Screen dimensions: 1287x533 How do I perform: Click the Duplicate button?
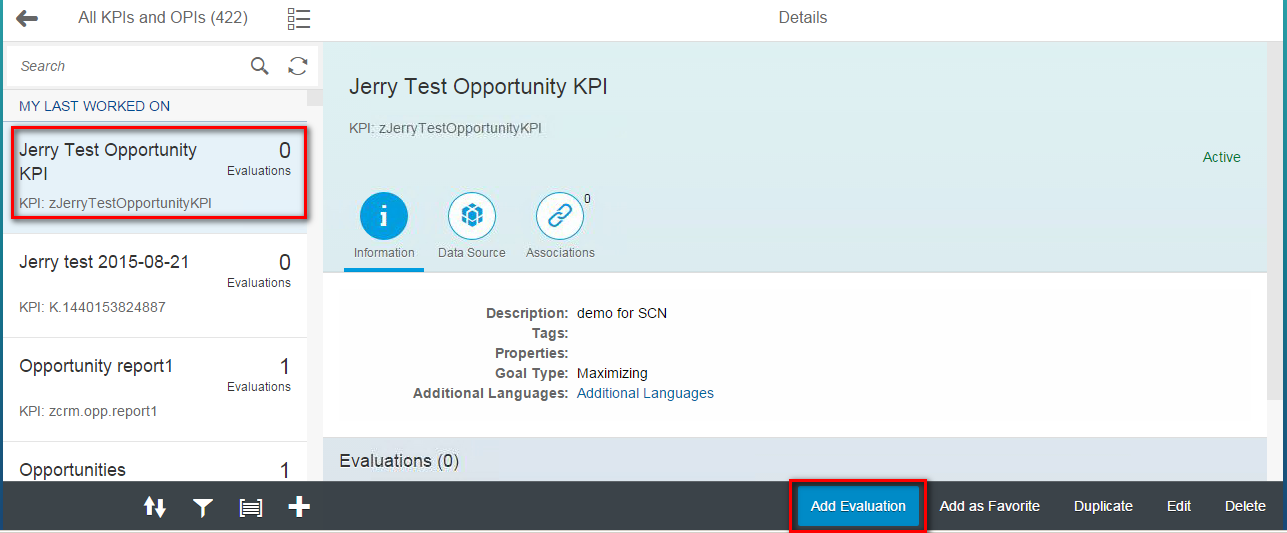click(x=1103, y=506)
